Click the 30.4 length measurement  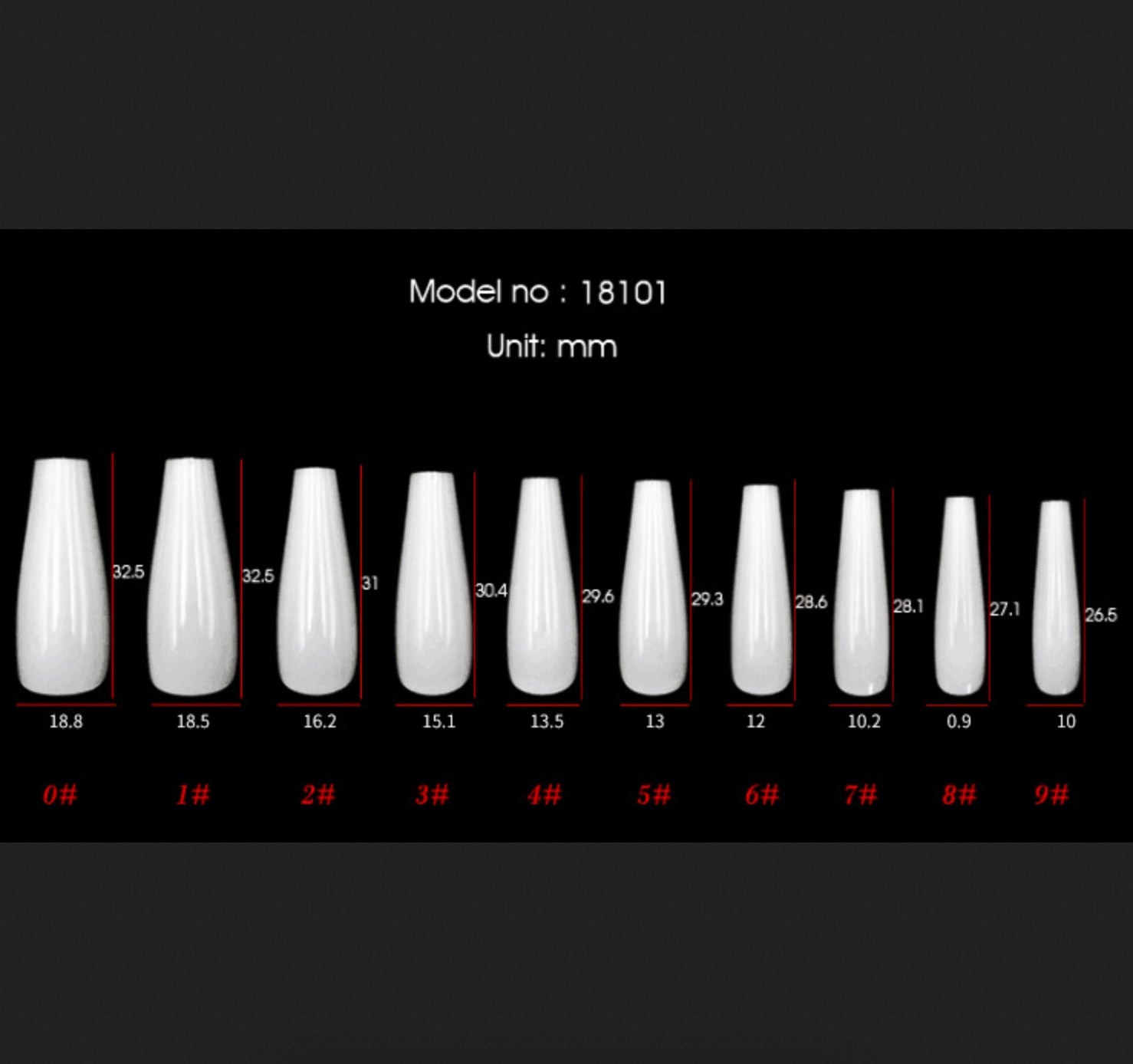pyautogui.click(x=491, y=590)
